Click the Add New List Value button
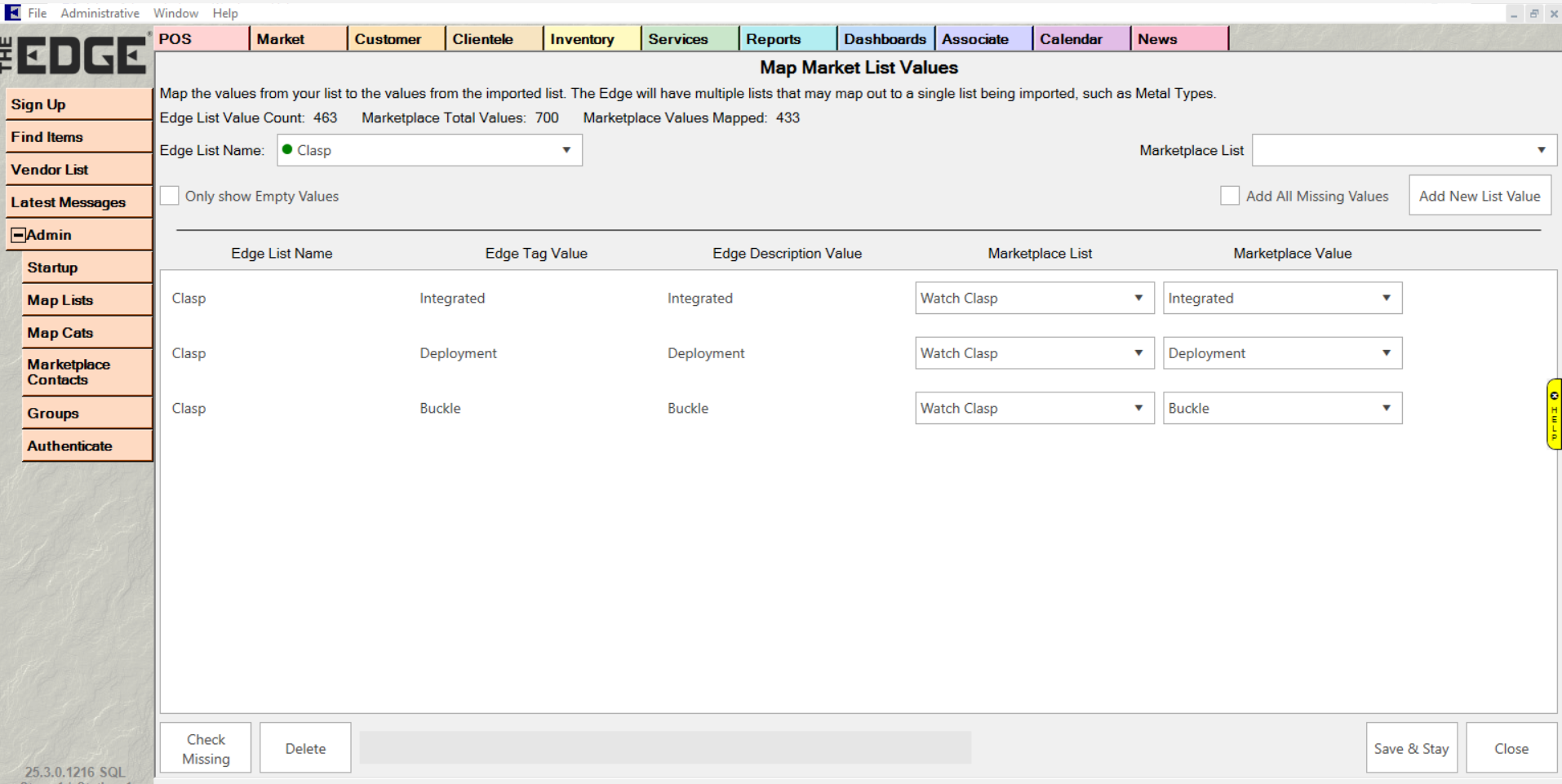 coord(1479,196)
